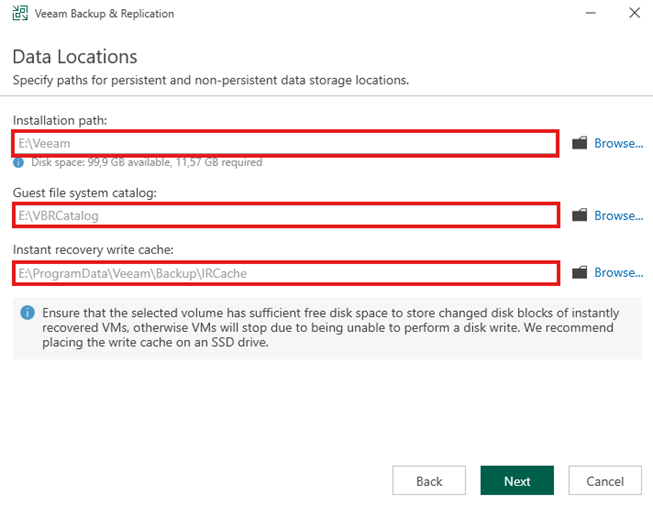Click the write cache SSD recommendation message
This screenshot has width=653, height=506.
pos(330,327)
